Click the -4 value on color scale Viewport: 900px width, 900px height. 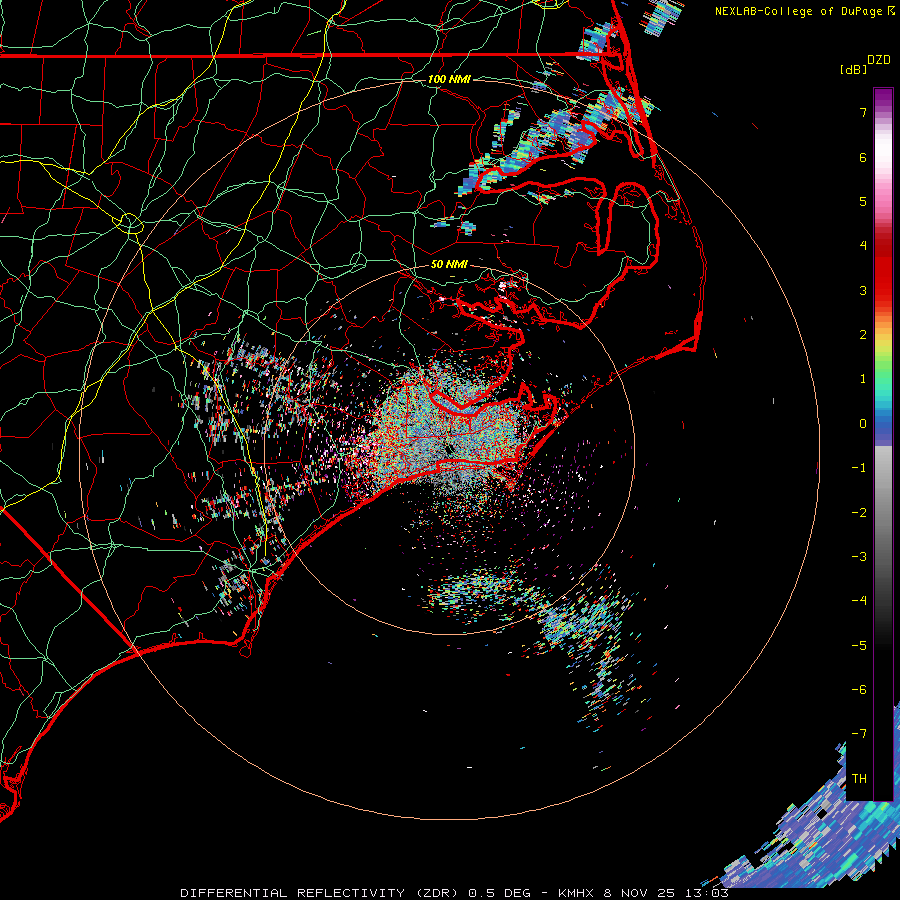859,601
